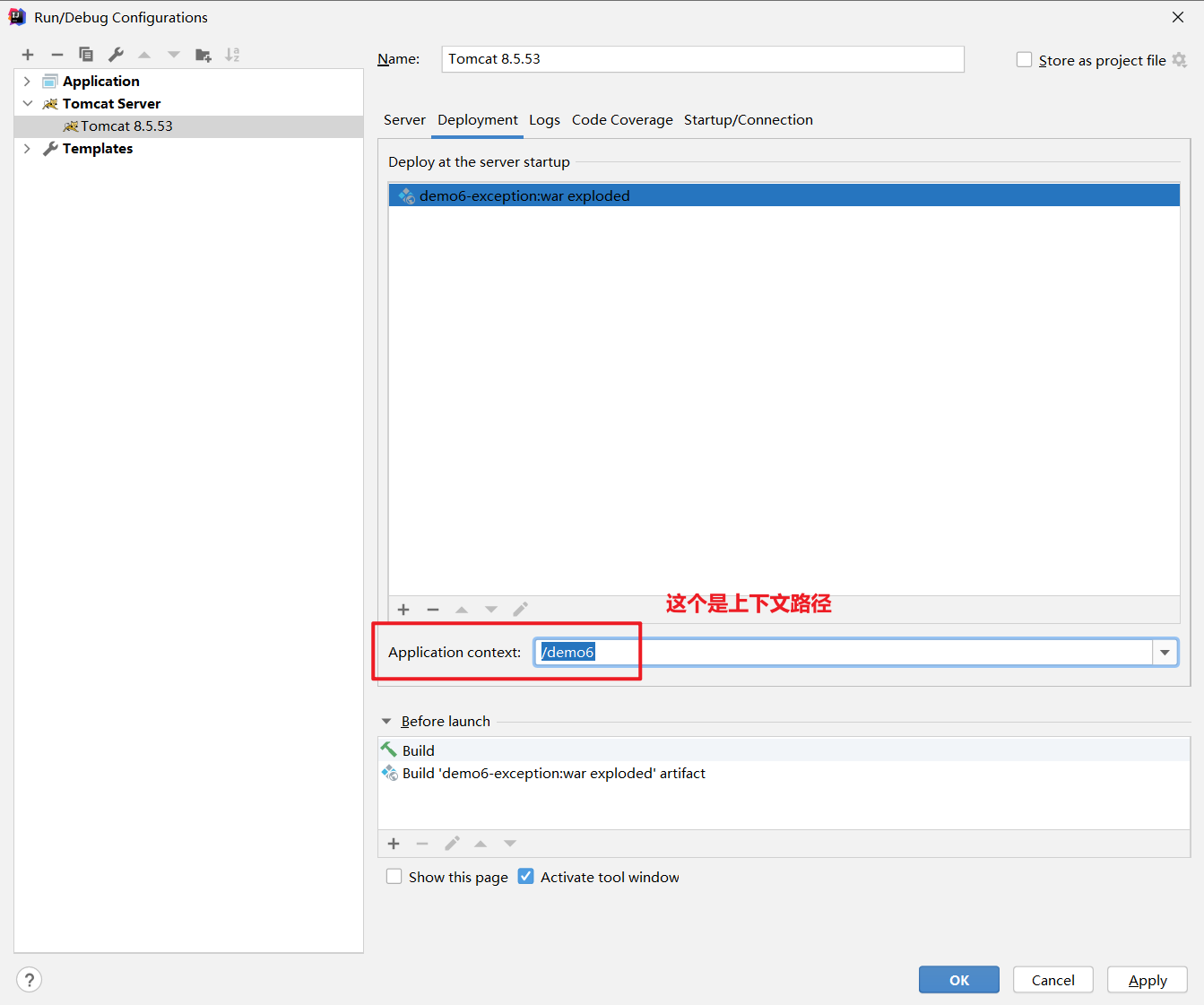Move deployment artifact up
This screenshot has height=1005, width=1204.
pyautogui.click(x=462, y=610)
